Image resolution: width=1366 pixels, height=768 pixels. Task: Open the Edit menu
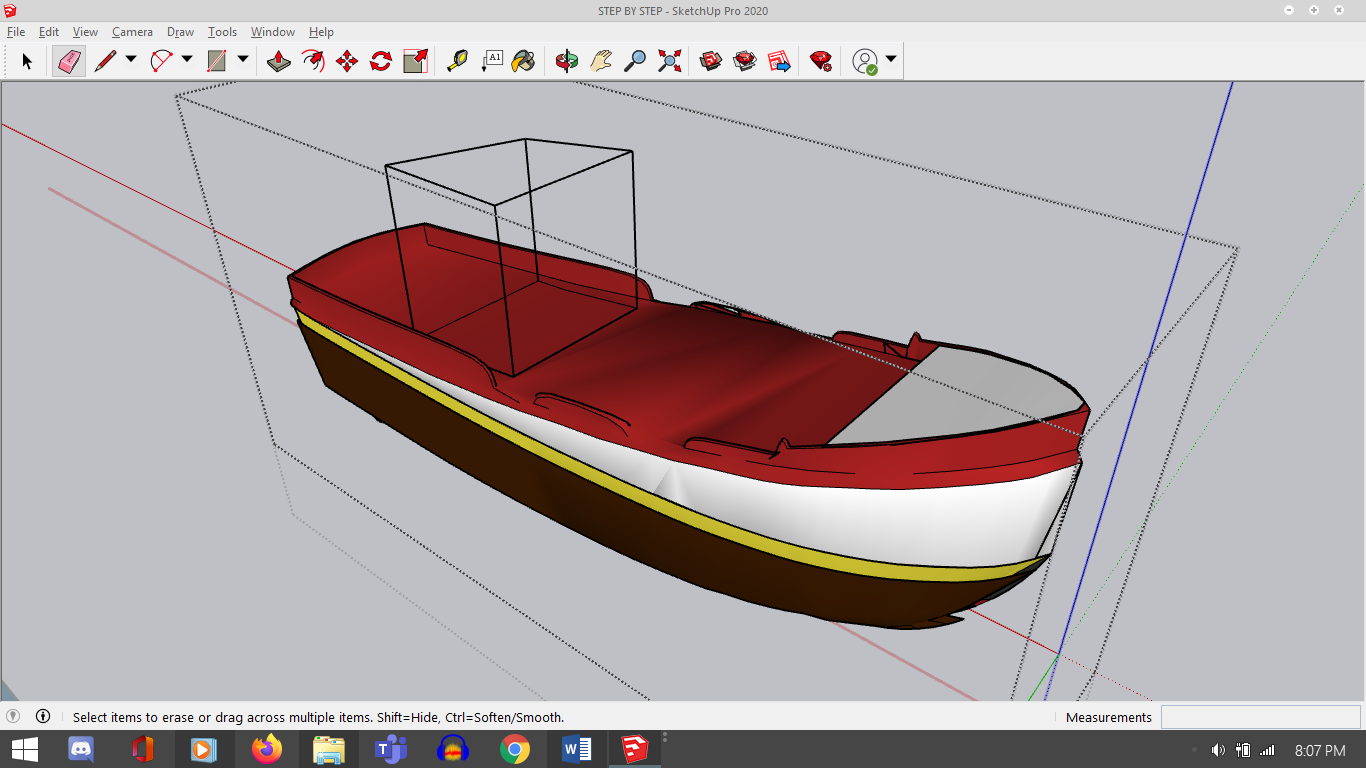click(x=49, y=32)
